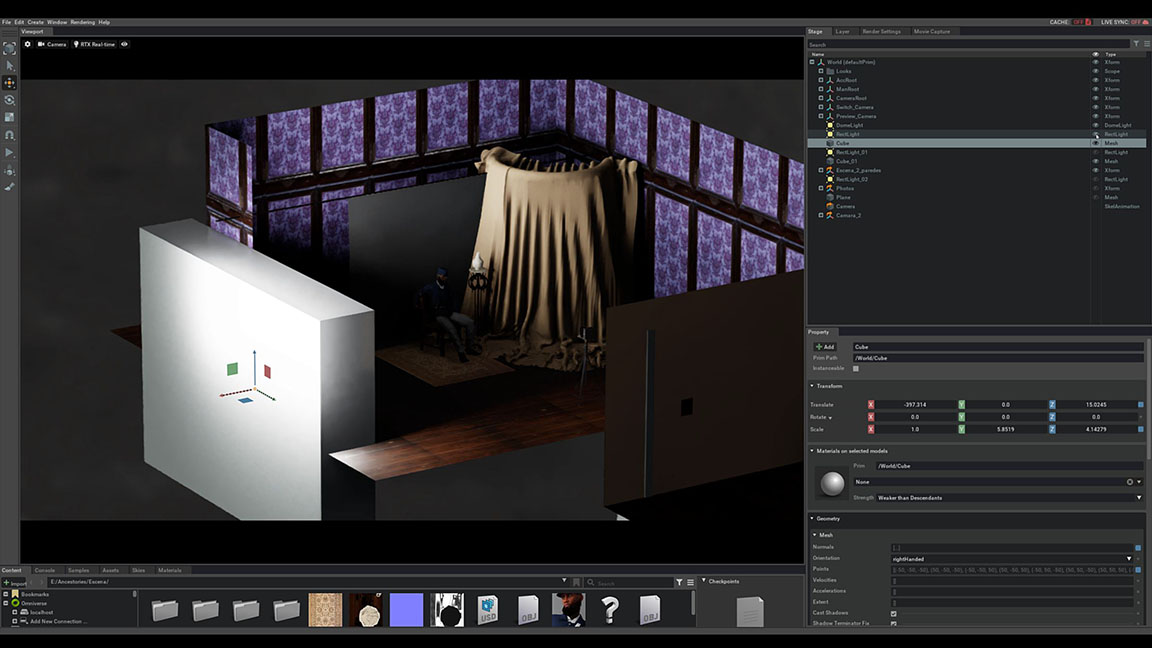Screen dimensions: 1152x648
Task: Toggle visibility of DomeLight
Action: [x=1095, y=125]
